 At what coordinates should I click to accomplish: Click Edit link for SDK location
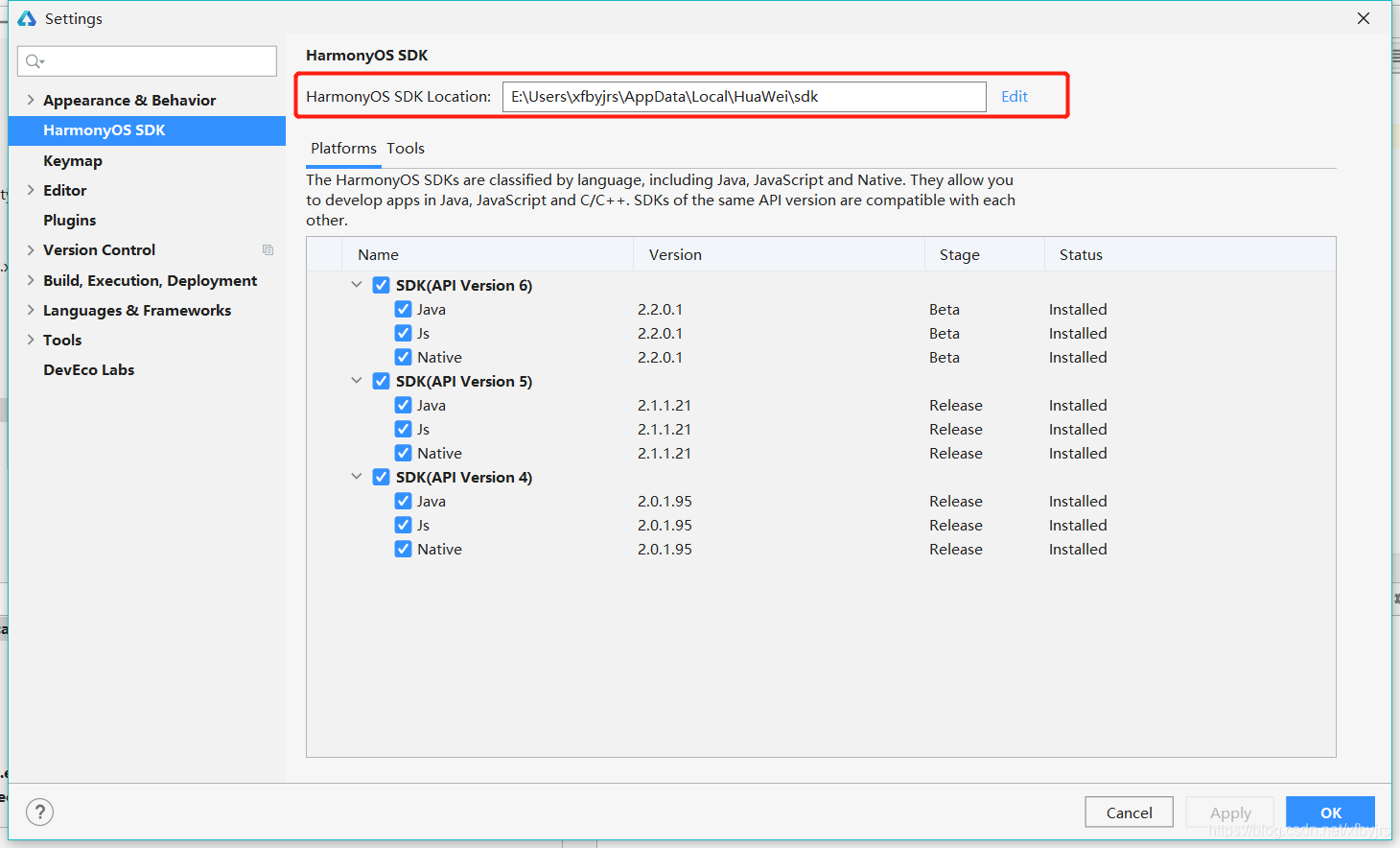1015,96
